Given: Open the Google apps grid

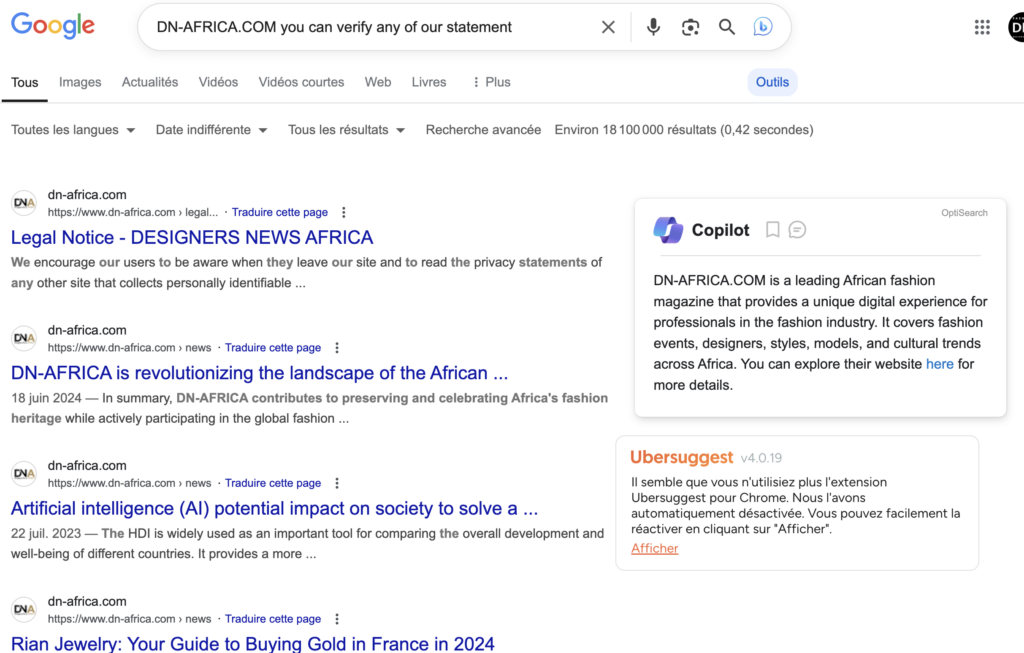Looking at the screenshot, I should [982, 27].
